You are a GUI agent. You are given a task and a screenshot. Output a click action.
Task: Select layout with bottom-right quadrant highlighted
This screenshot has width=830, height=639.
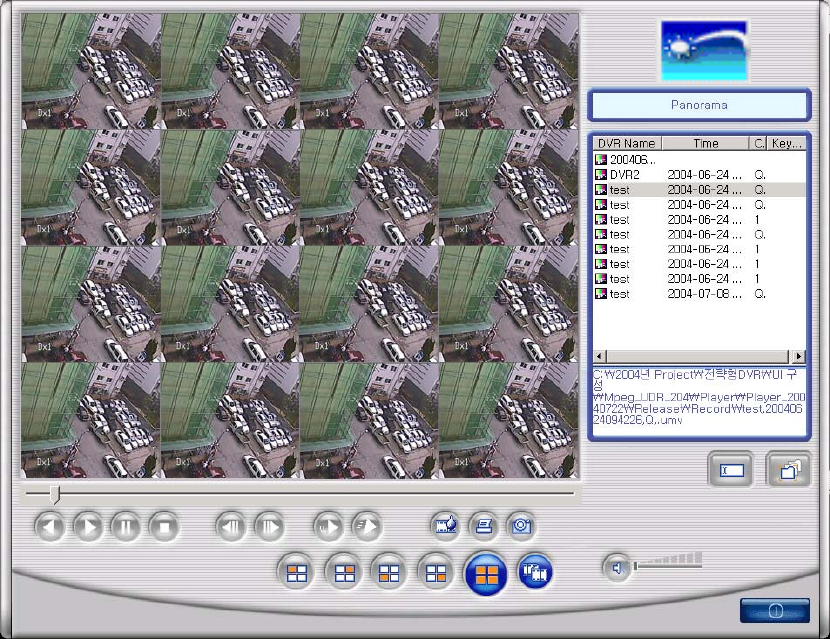[436, 572]
